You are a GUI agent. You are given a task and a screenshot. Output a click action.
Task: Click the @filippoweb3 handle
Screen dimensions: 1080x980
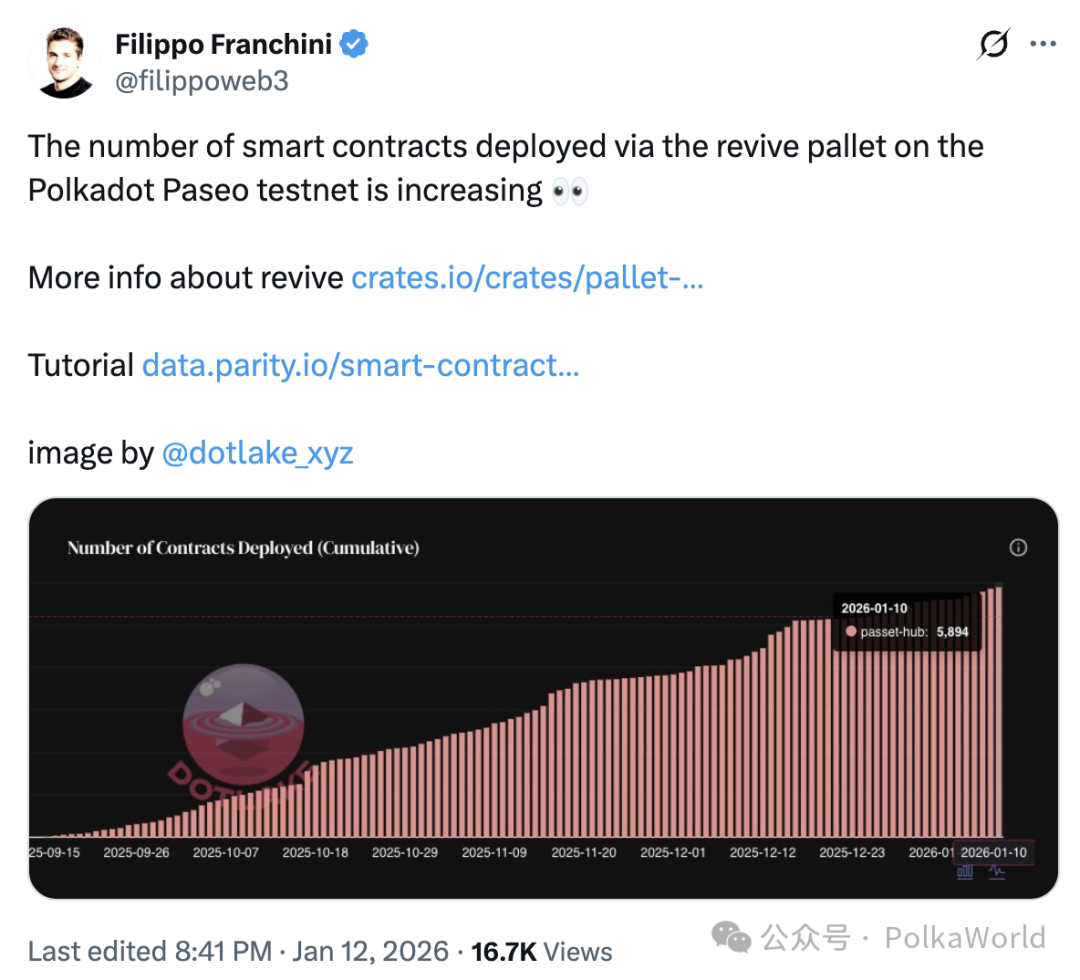(x=202, y=81)
